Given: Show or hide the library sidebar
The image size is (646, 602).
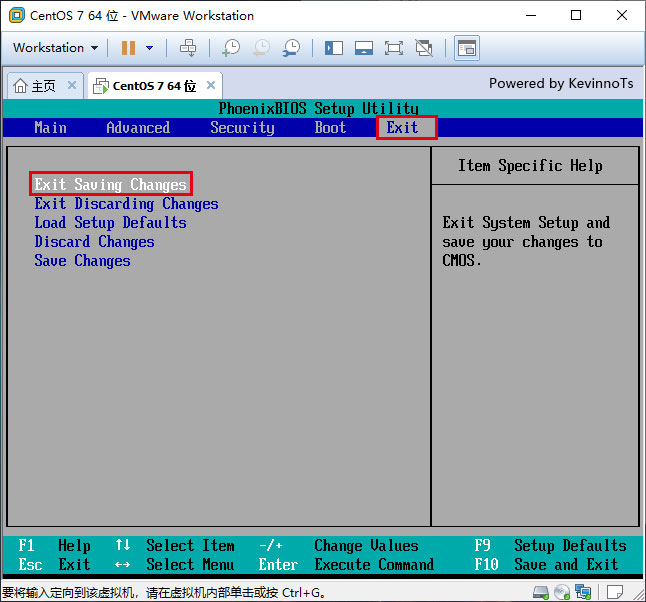Looking at the screenshot, I should (334, 48).
